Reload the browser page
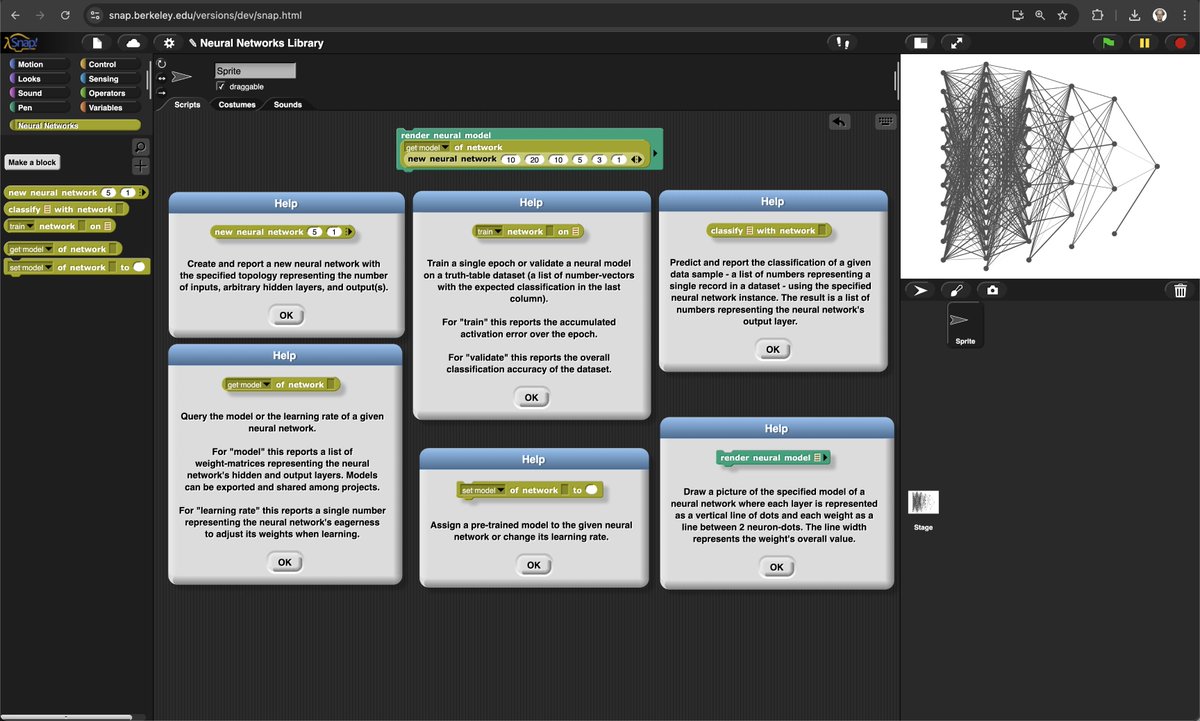The width and height of the screenshot is (1200, 721). click(65, 15)
